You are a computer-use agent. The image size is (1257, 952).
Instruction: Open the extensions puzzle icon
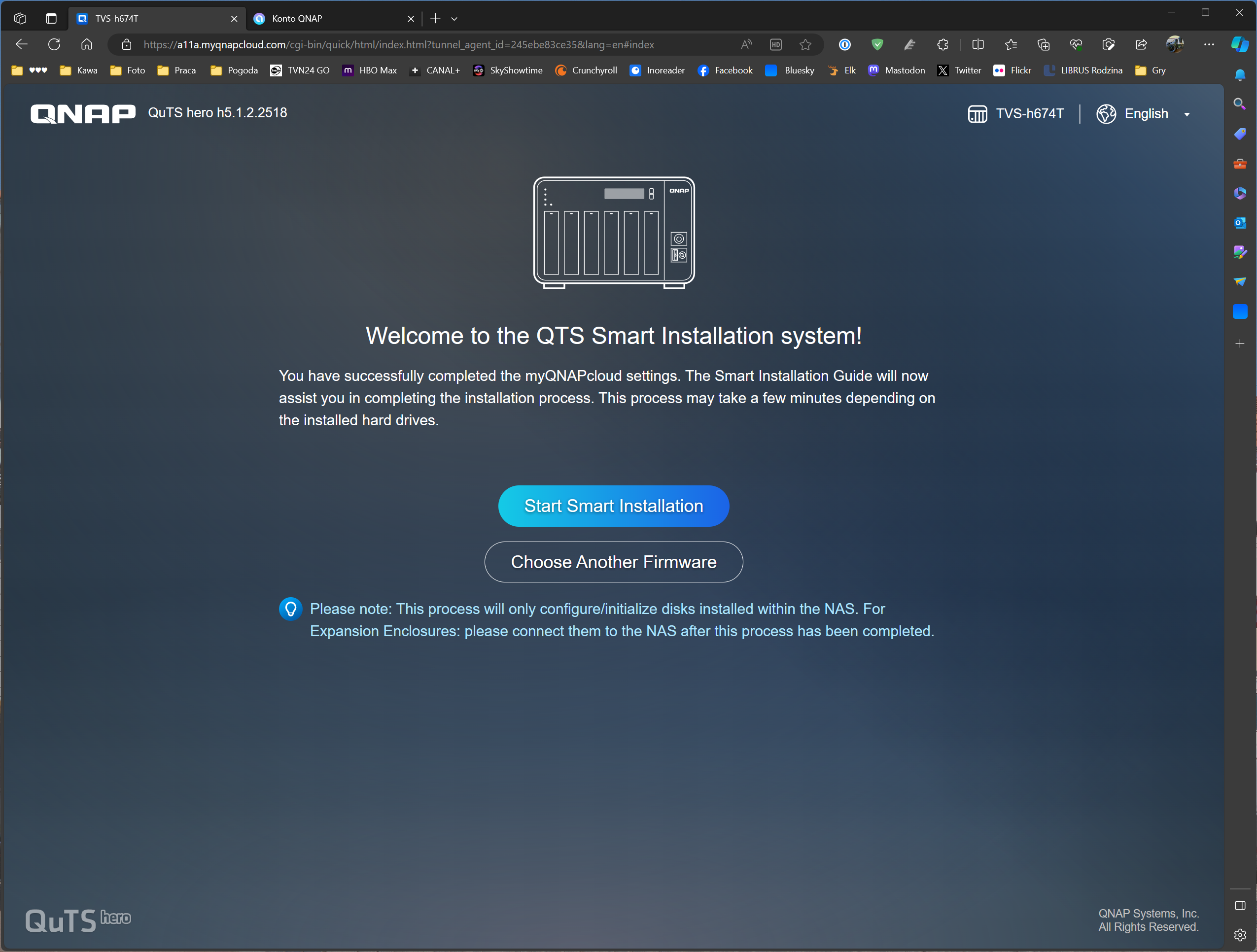click(x=942, y=44)
